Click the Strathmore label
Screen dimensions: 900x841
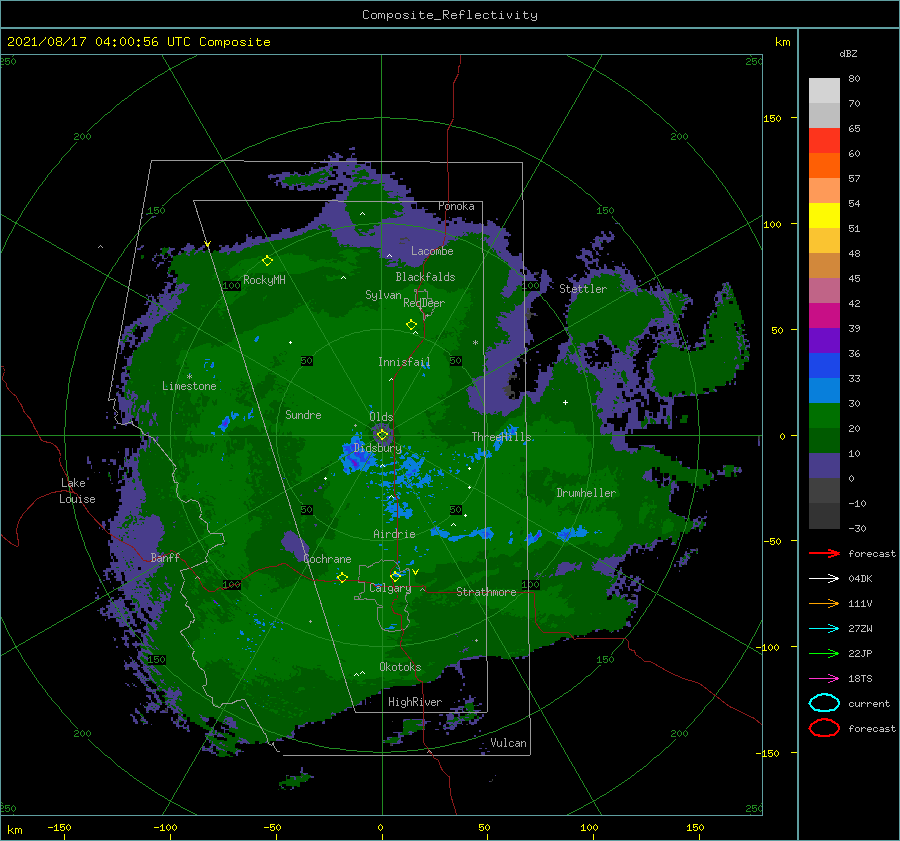486,592
